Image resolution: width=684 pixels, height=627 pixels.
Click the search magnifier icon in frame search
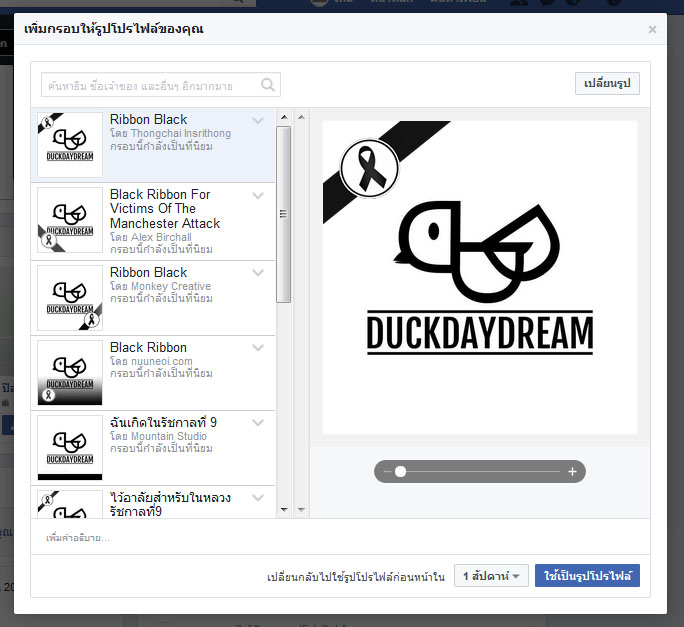[x=267, y=85]
